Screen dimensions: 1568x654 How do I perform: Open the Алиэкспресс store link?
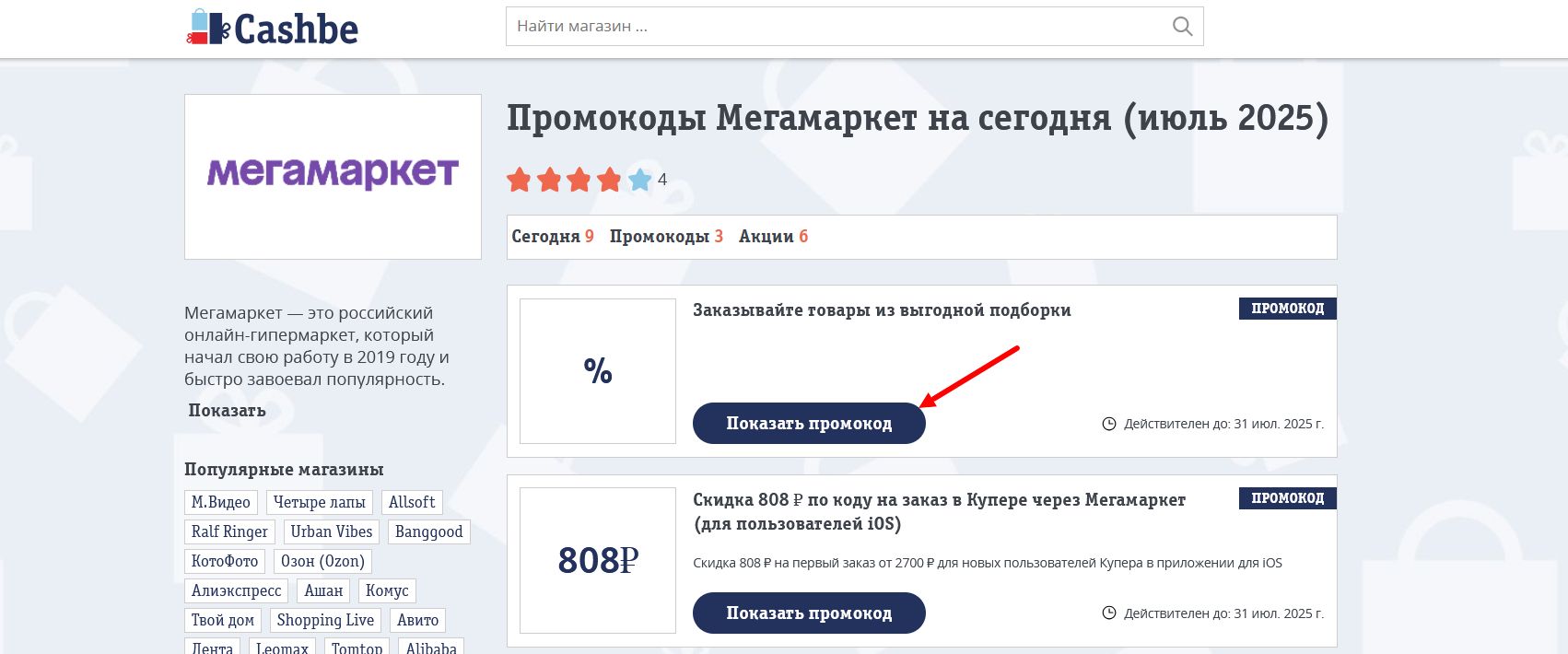237,590
